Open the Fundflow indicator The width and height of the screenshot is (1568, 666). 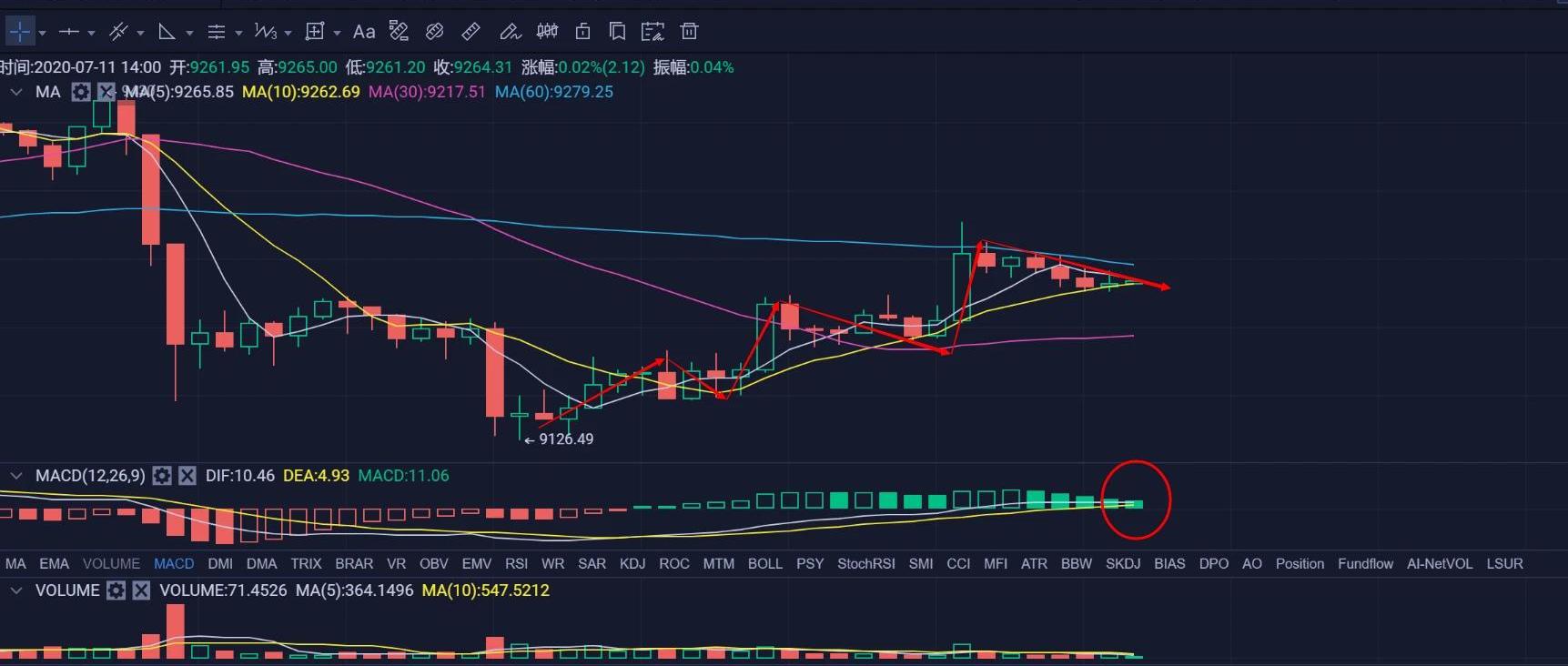pos(1365,564)
